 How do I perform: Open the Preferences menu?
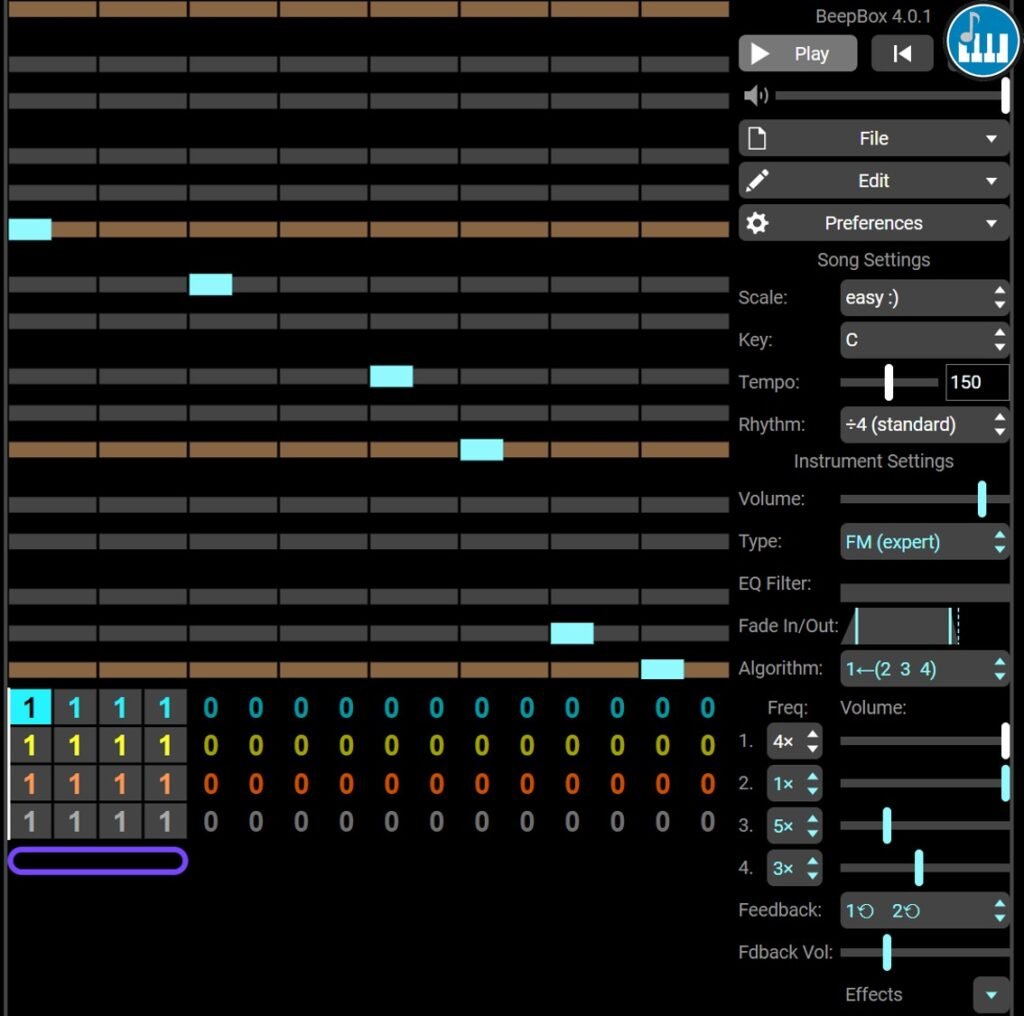coord(873,223)
